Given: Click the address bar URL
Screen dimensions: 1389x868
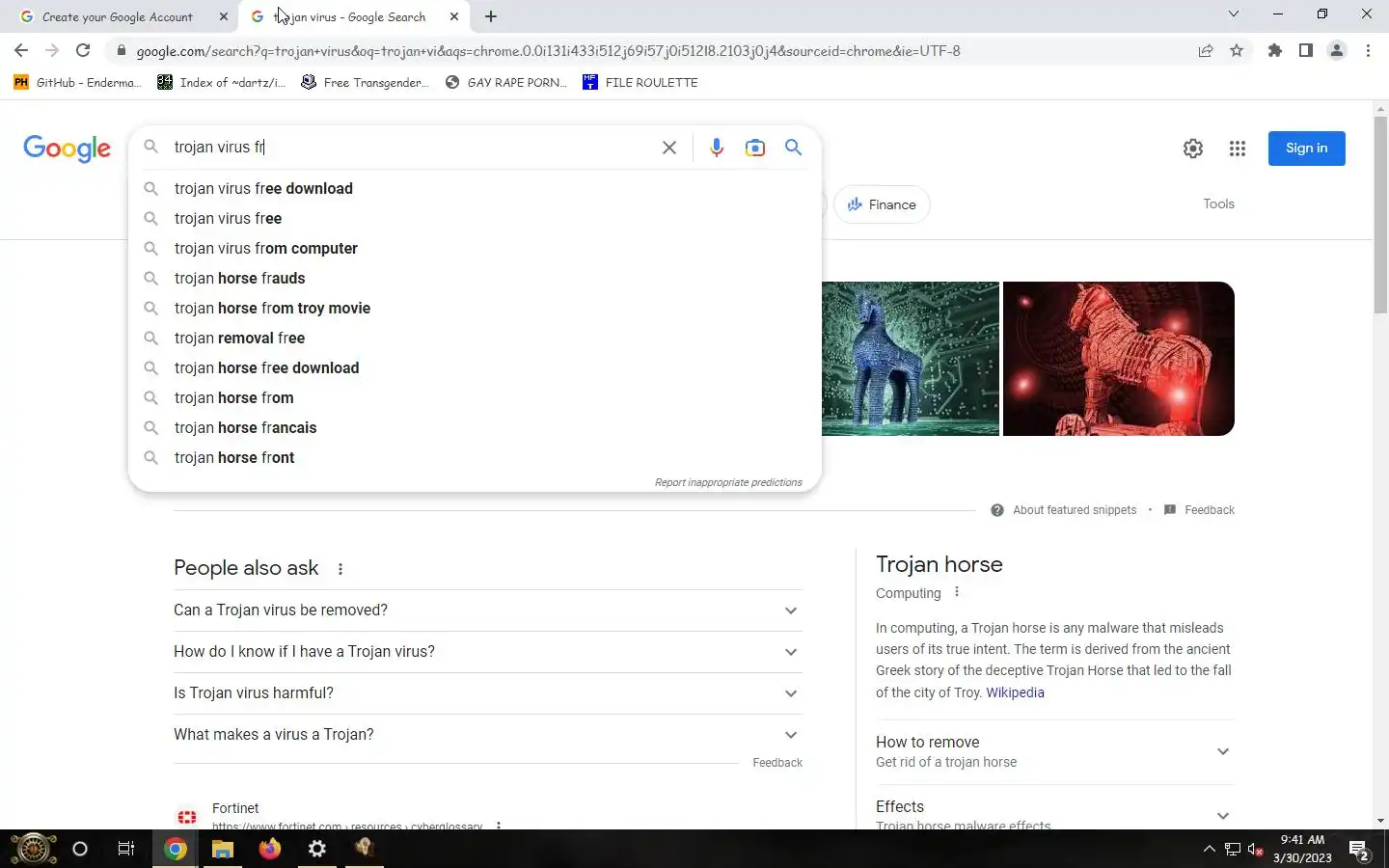Looking at the screenshot, I should [x=548, y=51].
